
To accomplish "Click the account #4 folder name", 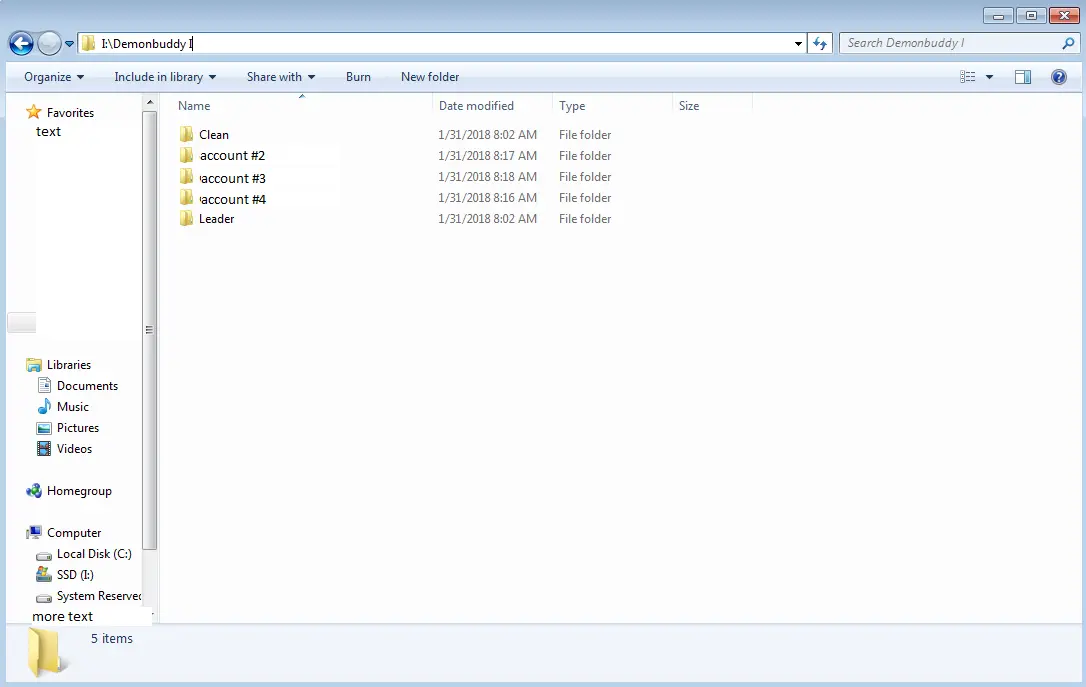I will point(233,199).
